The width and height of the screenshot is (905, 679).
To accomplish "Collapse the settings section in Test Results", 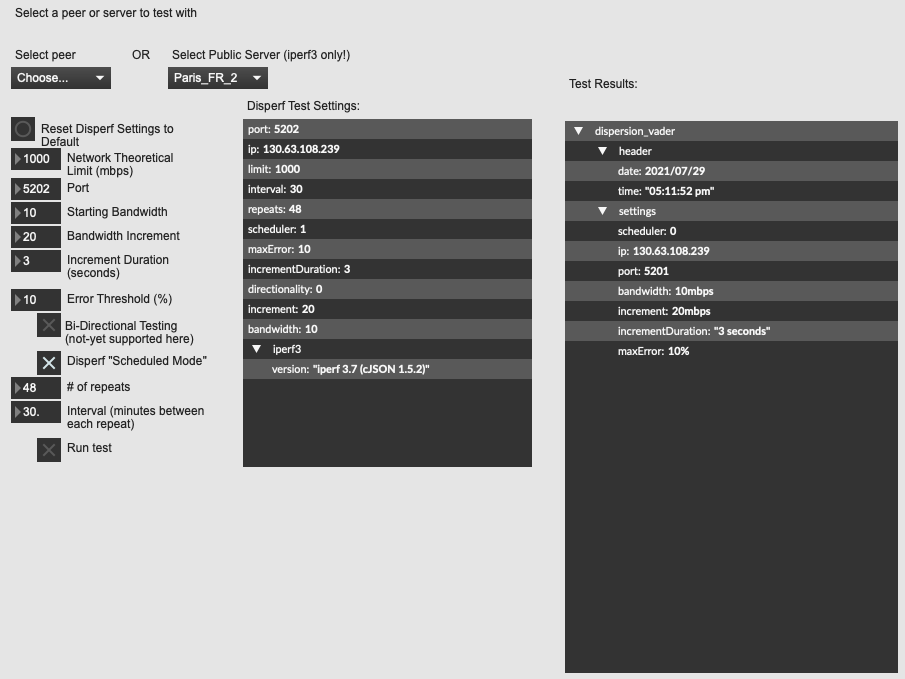I will [603, 211].
